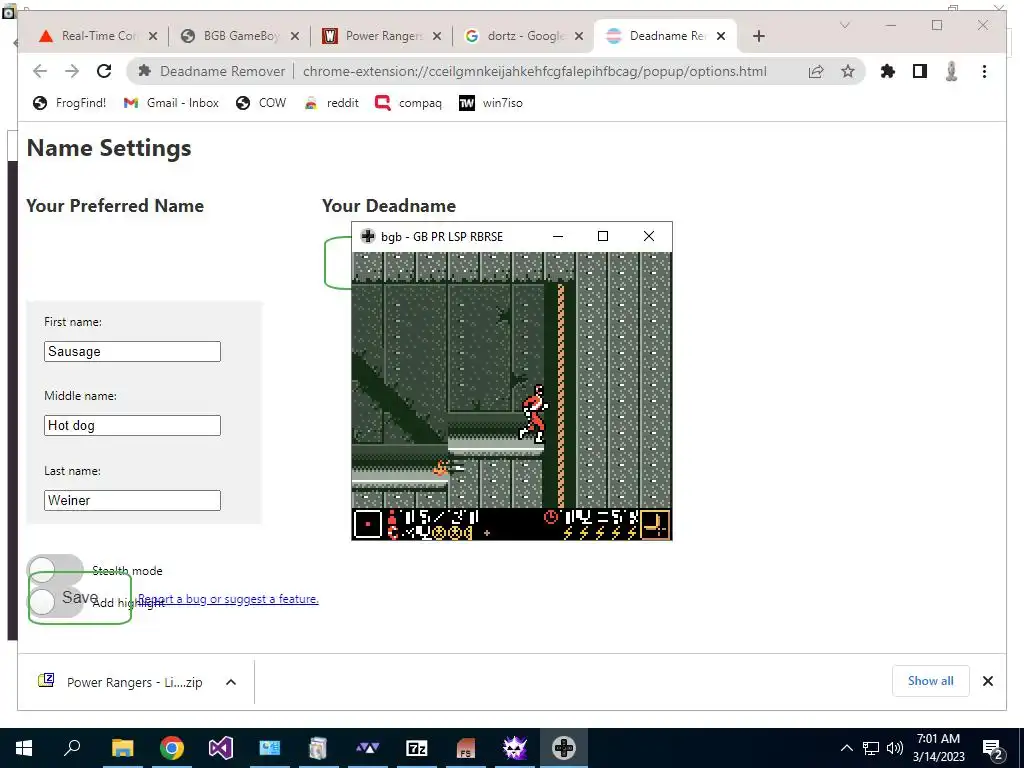Open Visual Studio from taskbar

[x=221, y=748]
